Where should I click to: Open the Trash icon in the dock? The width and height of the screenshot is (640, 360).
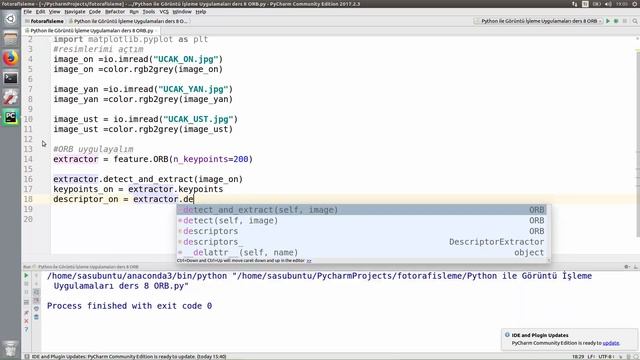(x=10, y=349)
